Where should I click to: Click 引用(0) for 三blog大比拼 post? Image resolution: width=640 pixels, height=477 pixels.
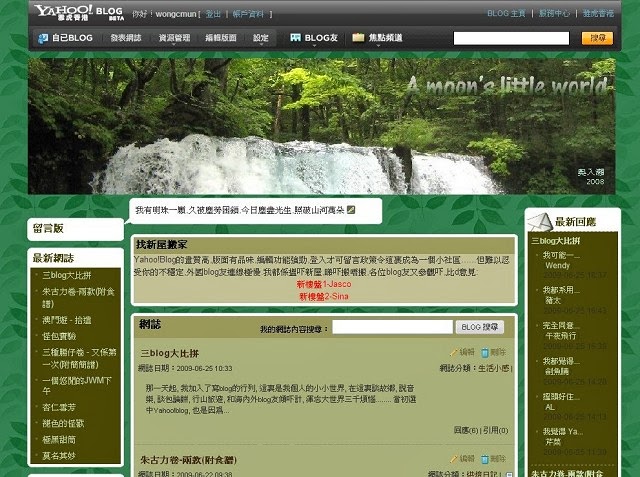(x=496, y=430)
